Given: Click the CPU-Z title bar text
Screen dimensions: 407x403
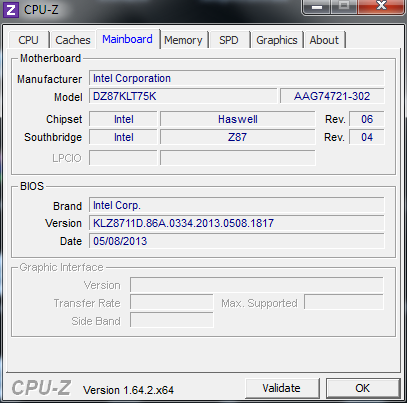Looking at the screenshot, I should (x=41, y=10).
